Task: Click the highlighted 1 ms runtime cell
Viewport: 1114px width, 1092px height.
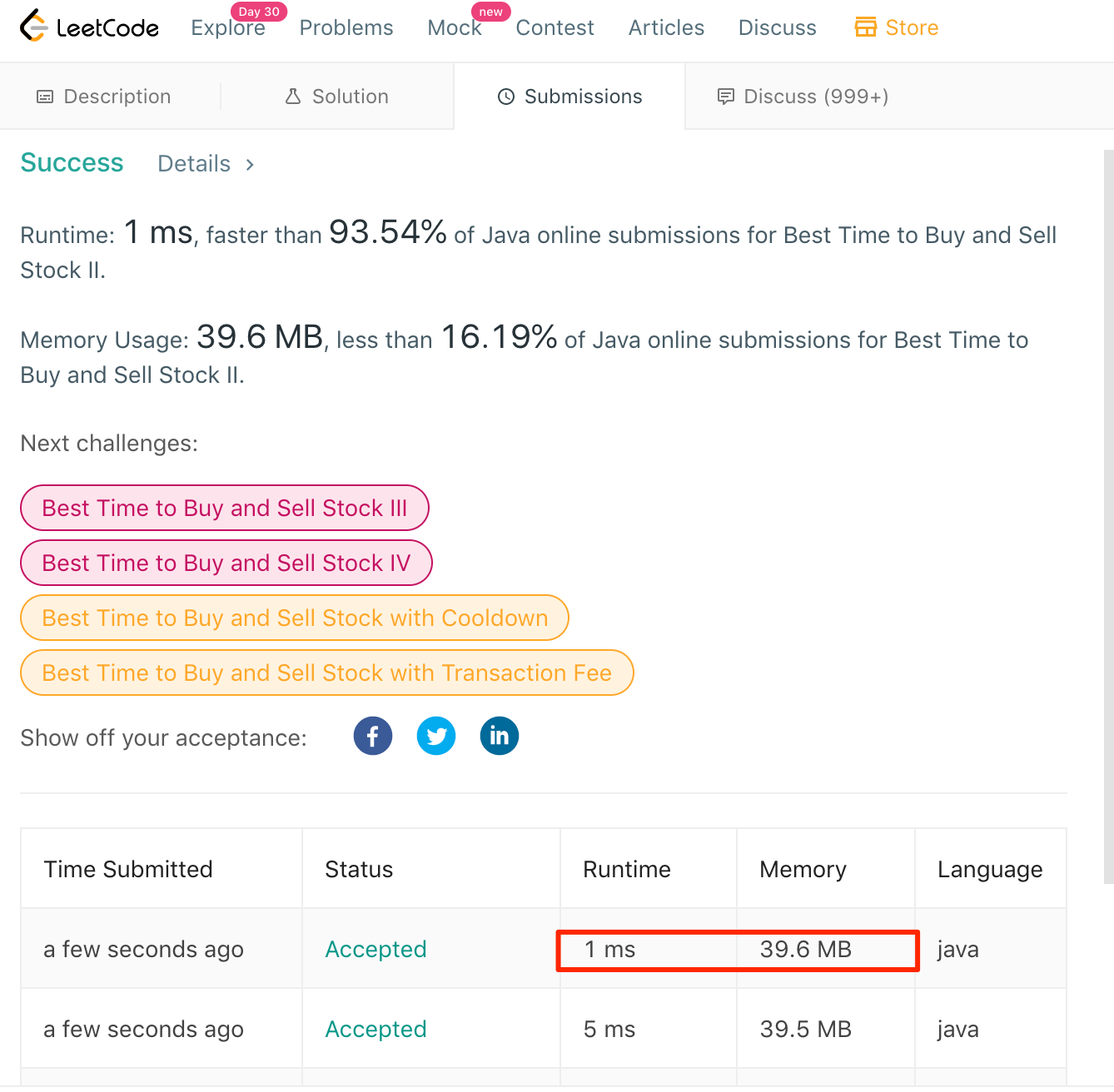Action: [x=609, y=949]
